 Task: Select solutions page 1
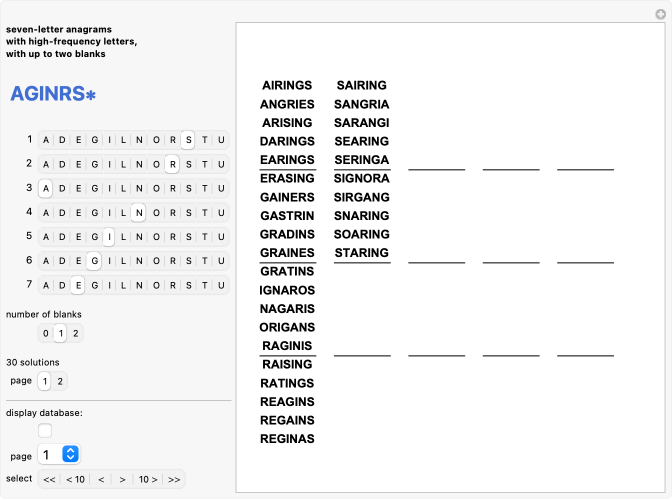click(x=45, y=381)
